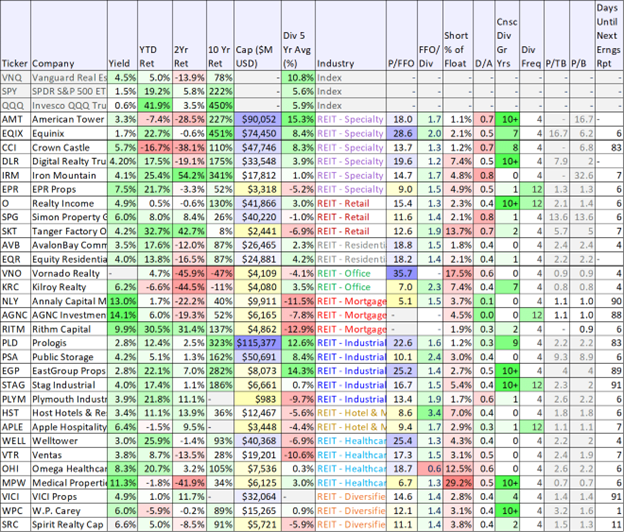Click the Welltower company cell
This screenshot has width=624, height=532.
(x=69, y=440)
